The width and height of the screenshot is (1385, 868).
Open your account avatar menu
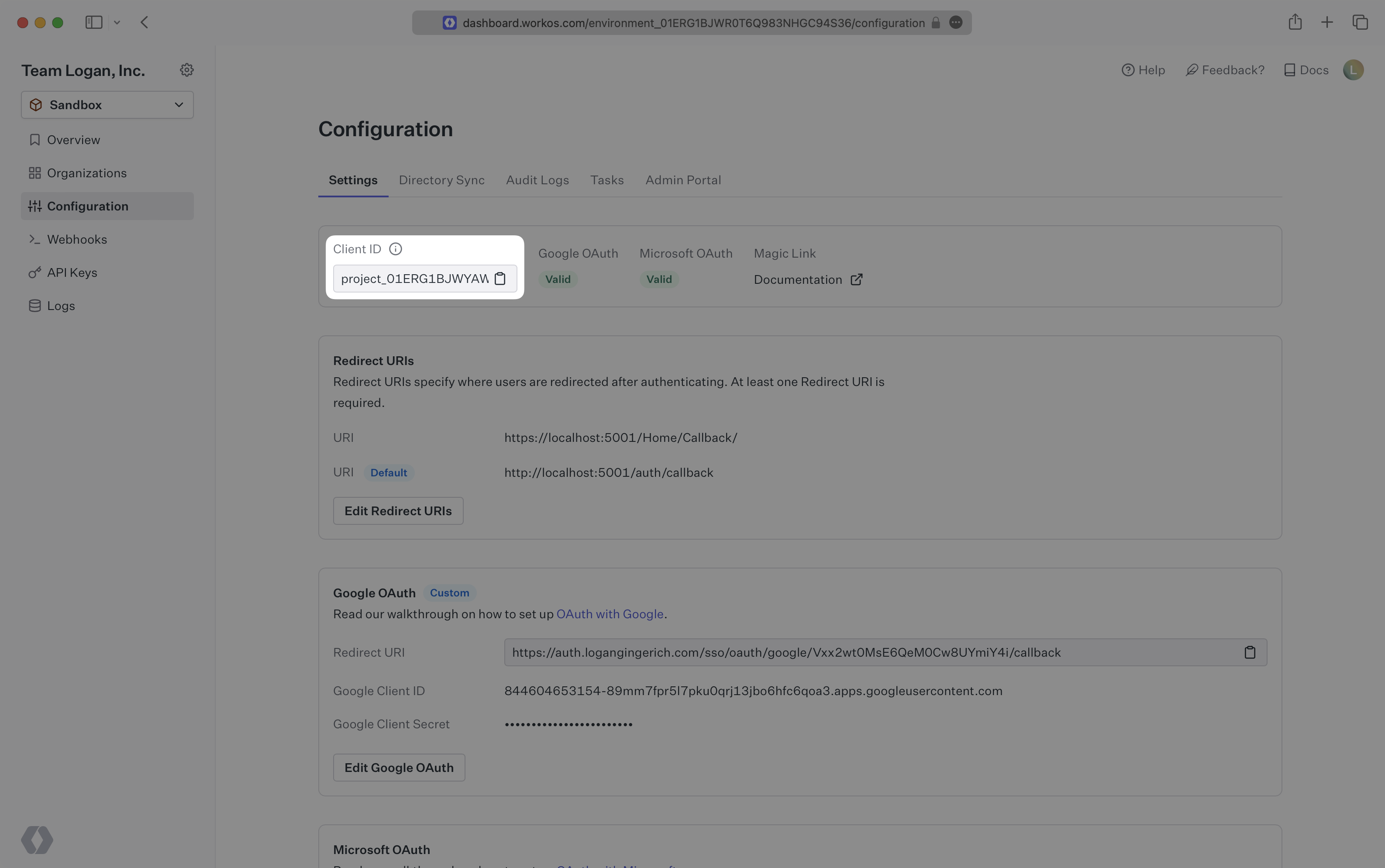pos(1353,69)
